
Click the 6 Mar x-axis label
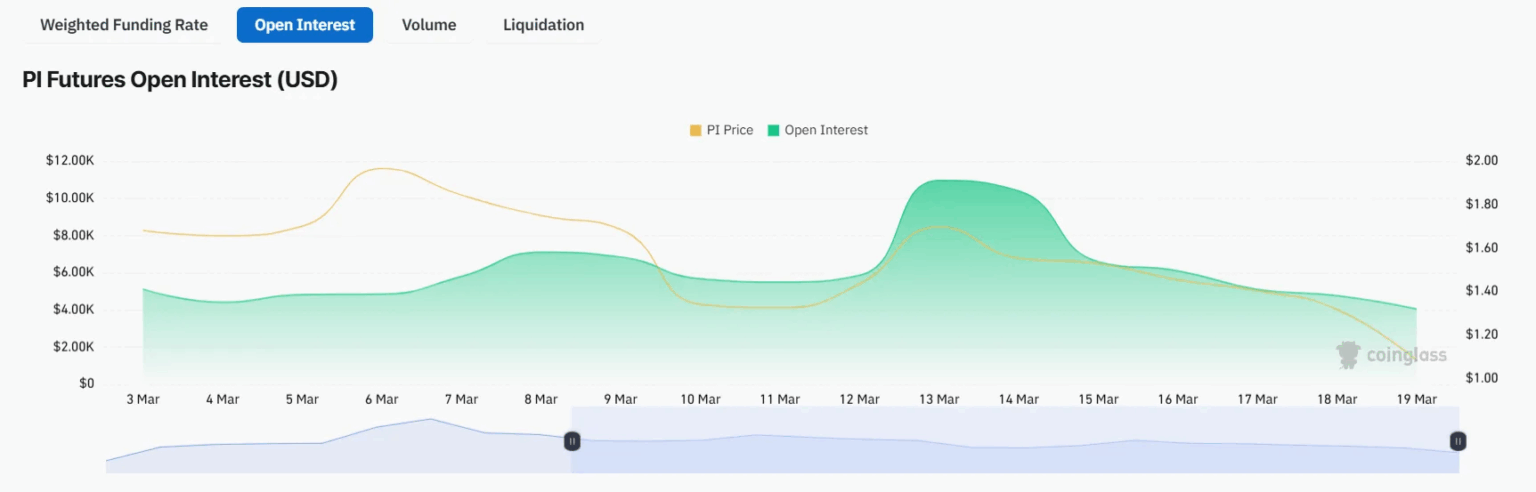tap(381, 399)
